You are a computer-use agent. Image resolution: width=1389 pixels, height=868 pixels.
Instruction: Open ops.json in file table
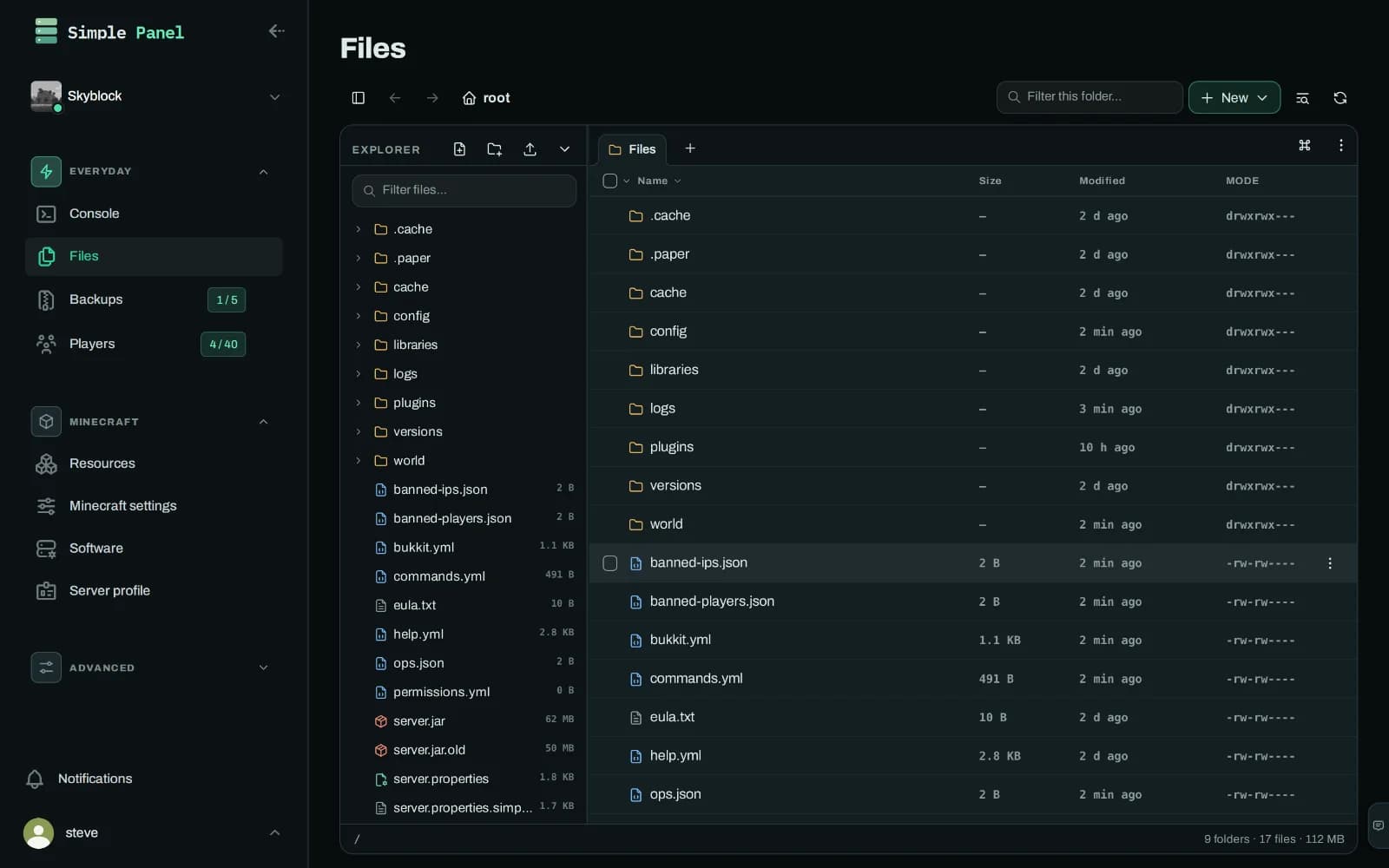tap(675, 794)
